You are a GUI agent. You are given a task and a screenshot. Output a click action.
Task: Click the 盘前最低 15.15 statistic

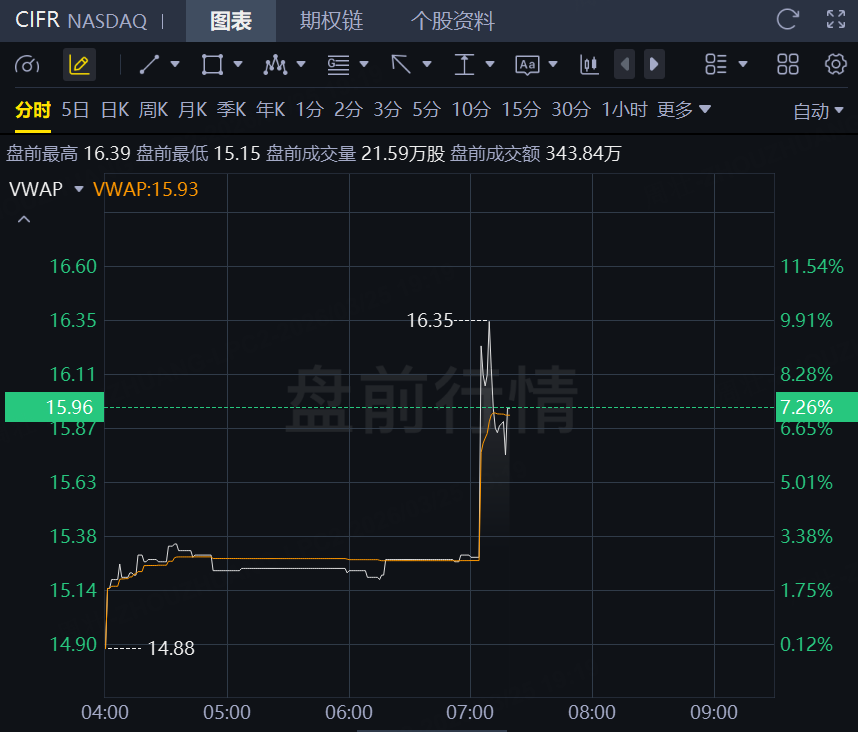click(198, 154)
